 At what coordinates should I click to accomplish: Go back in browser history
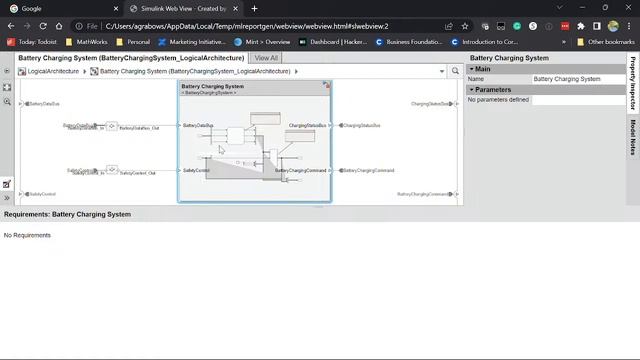(11, 26)
